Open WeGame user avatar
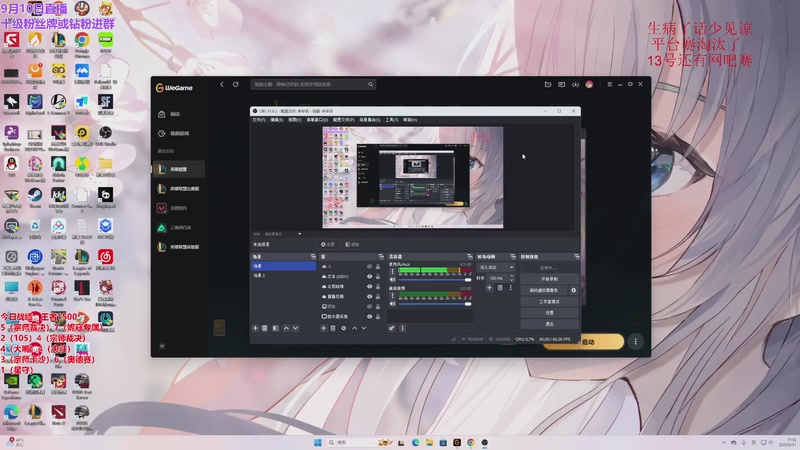 (589, 84)
